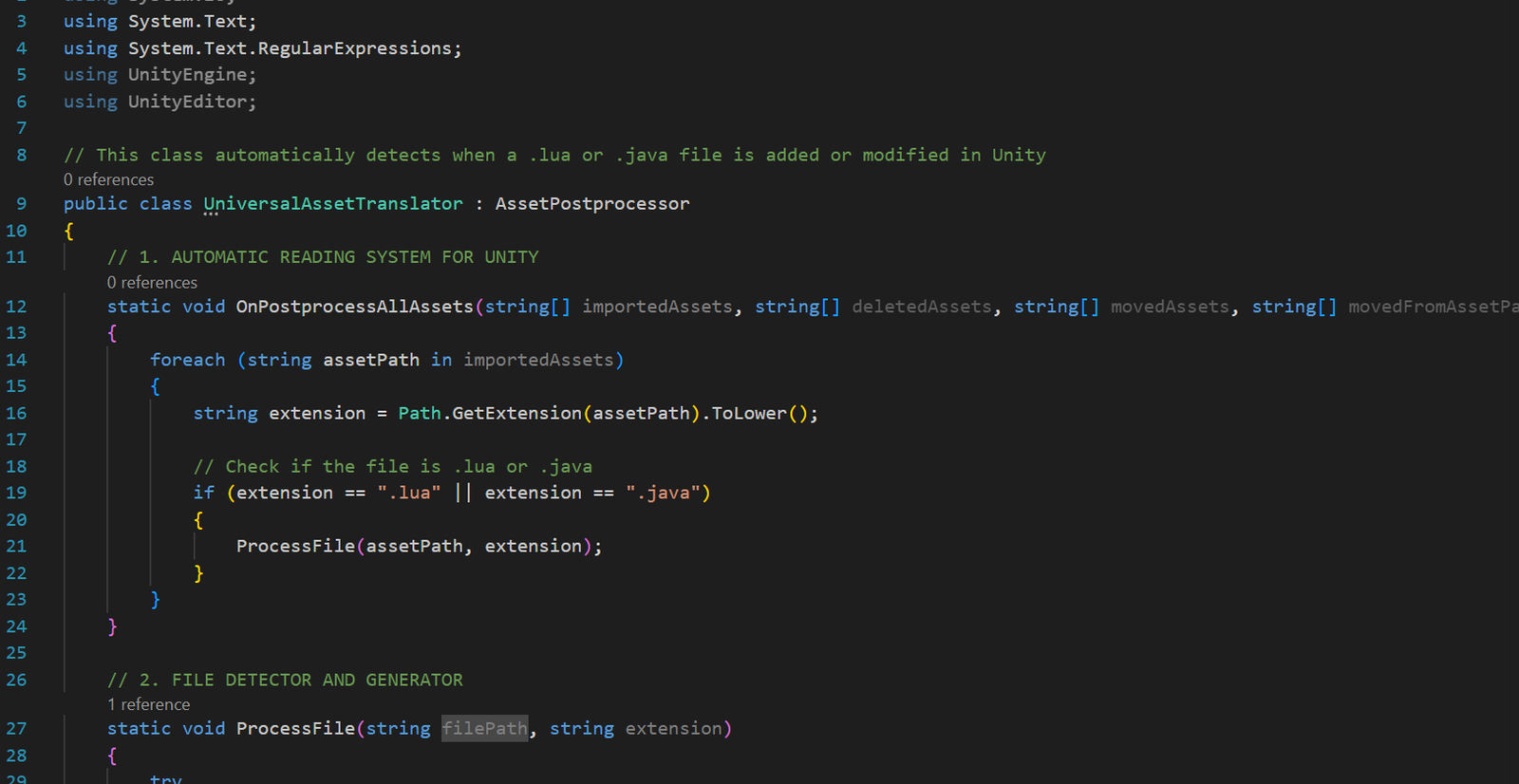Click the OnPostprocessAllAssets method name
Image resolution: width=1519 pixels, height=784 pixels.
355,307
